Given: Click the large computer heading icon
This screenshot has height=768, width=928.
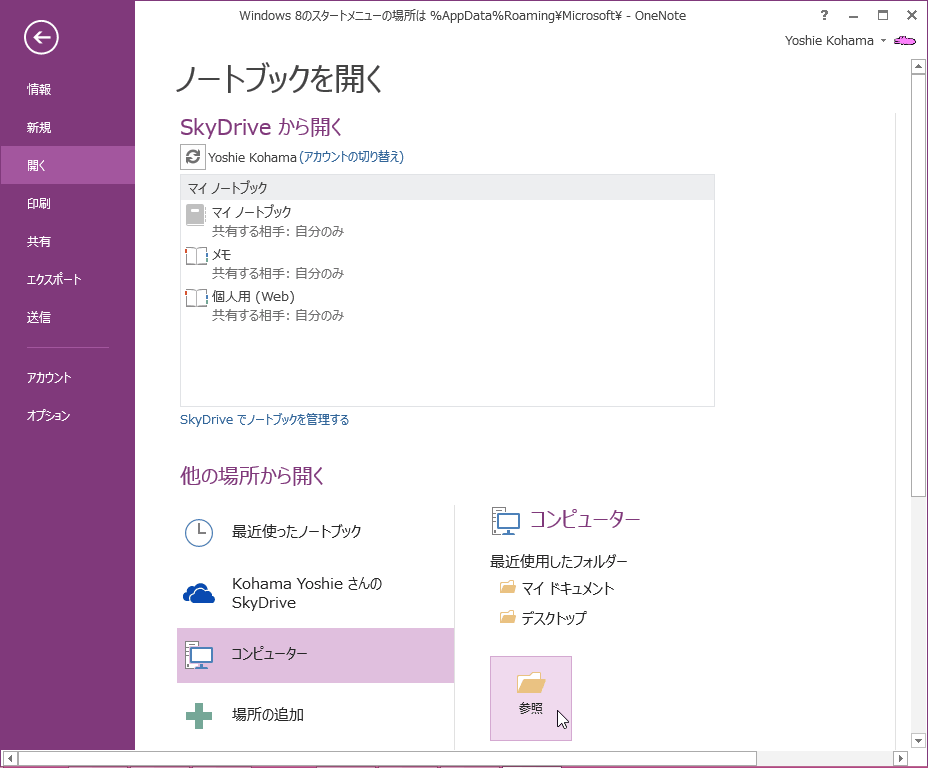Looking at the screenshot, I should 505,521.
